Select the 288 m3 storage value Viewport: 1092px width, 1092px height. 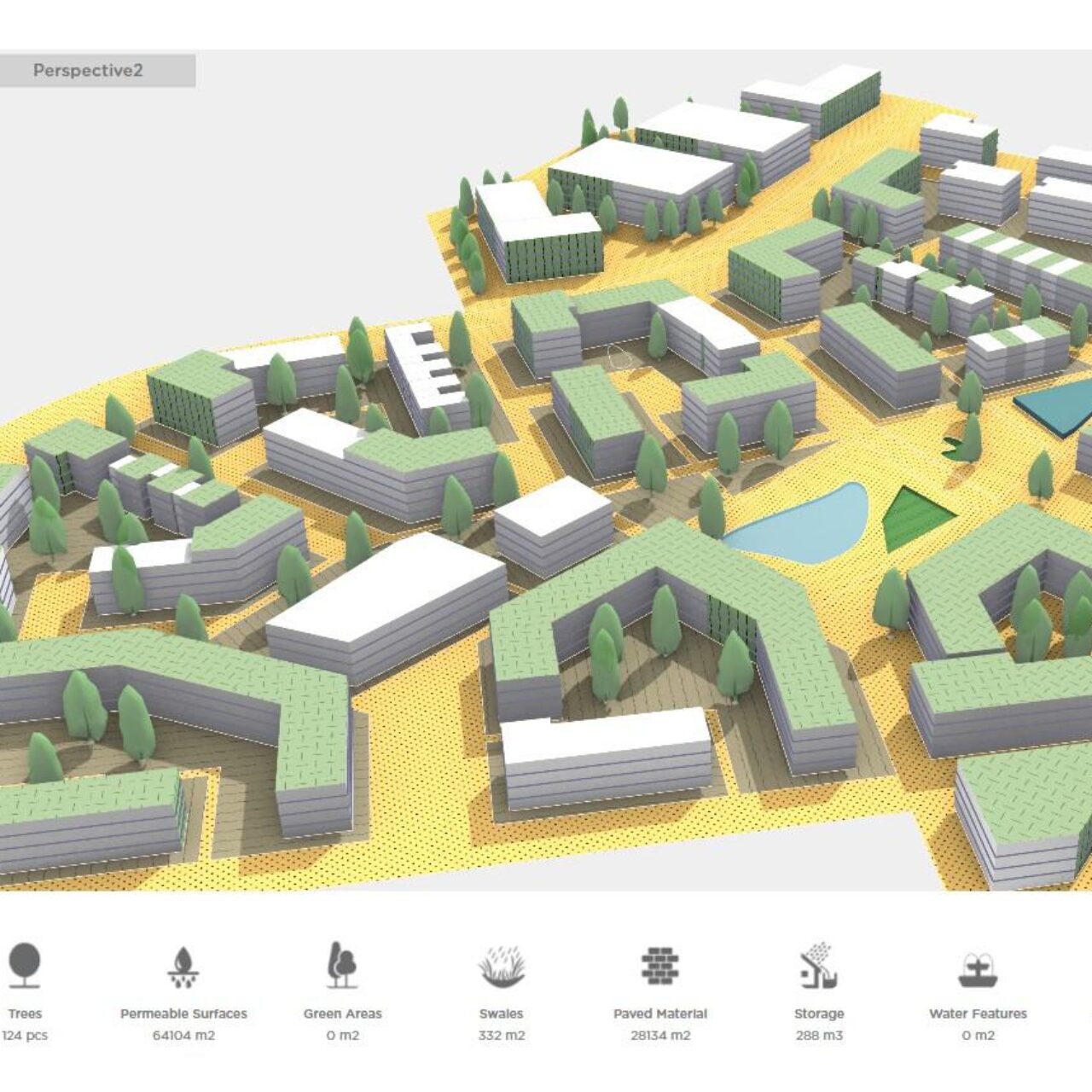tap(818, 1036)
